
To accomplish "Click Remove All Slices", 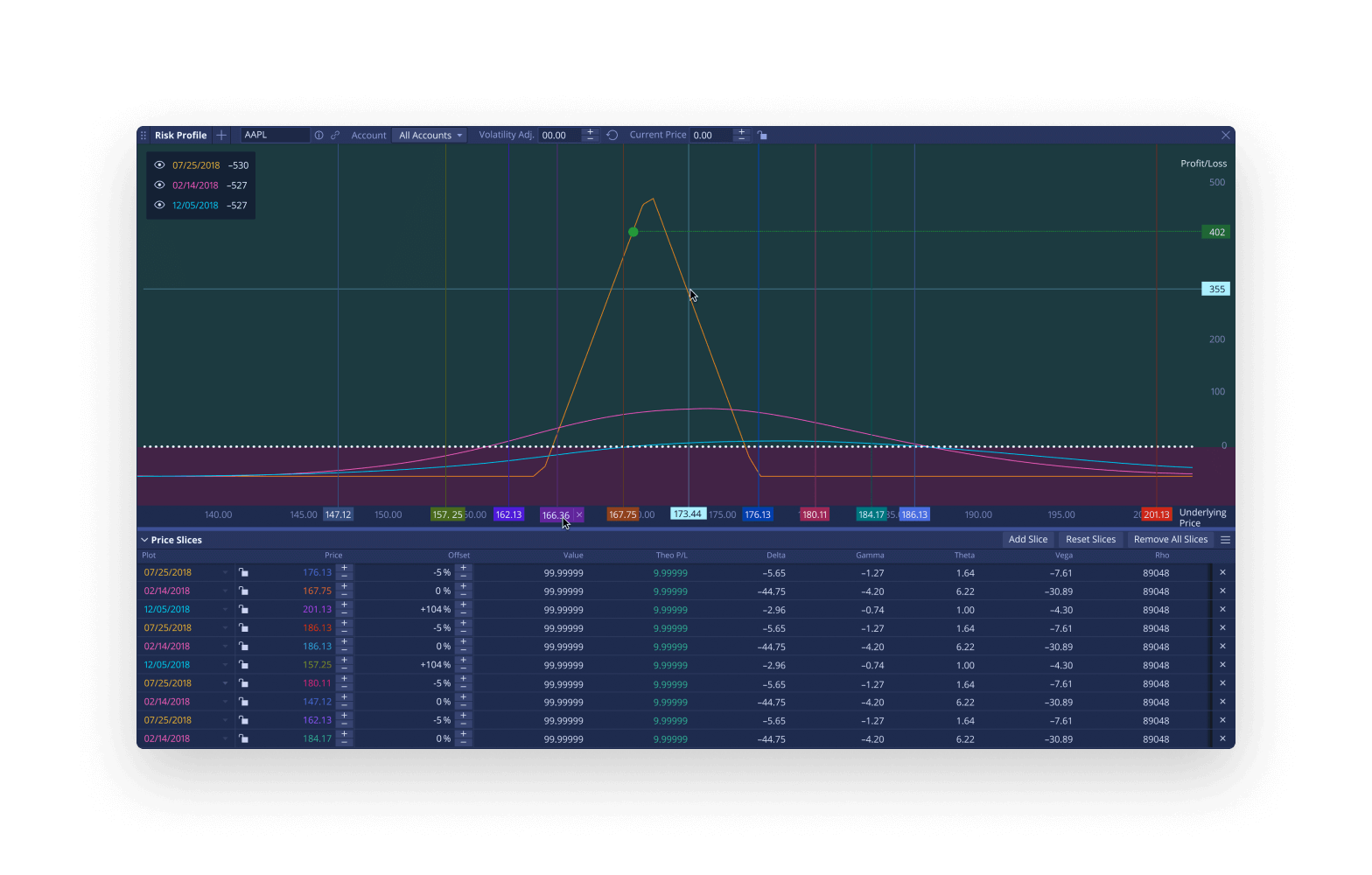I will [x=1170, y=540].
